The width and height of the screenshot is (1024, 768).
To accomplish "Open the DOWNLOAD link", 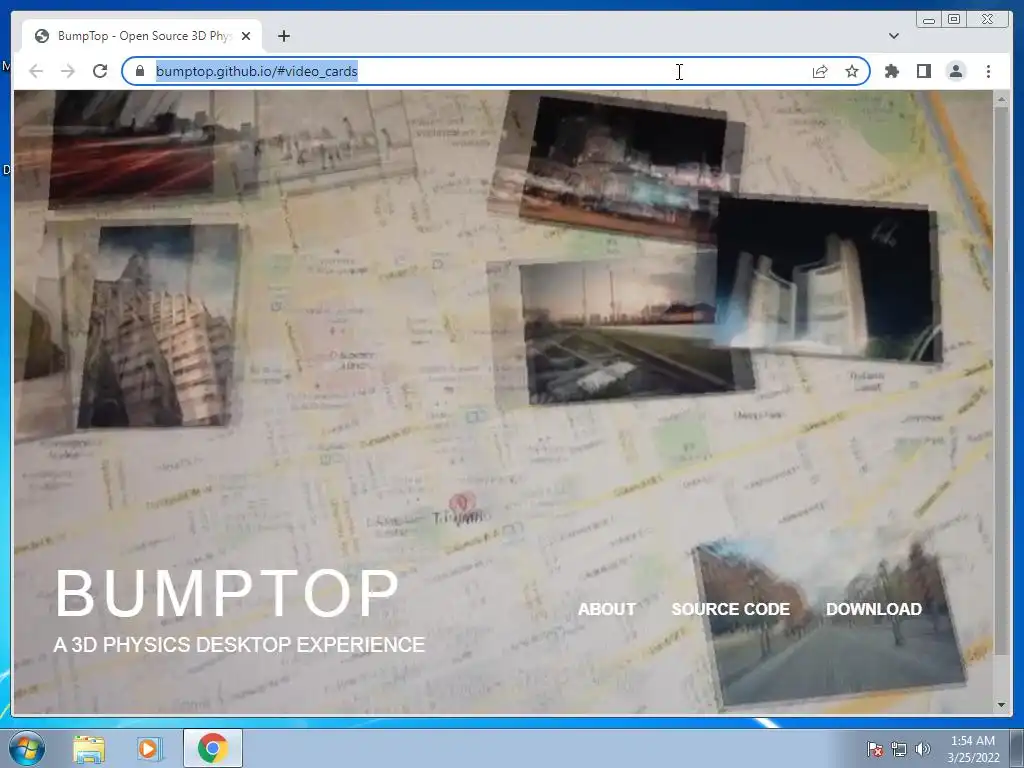I will [x=874, y=609].
